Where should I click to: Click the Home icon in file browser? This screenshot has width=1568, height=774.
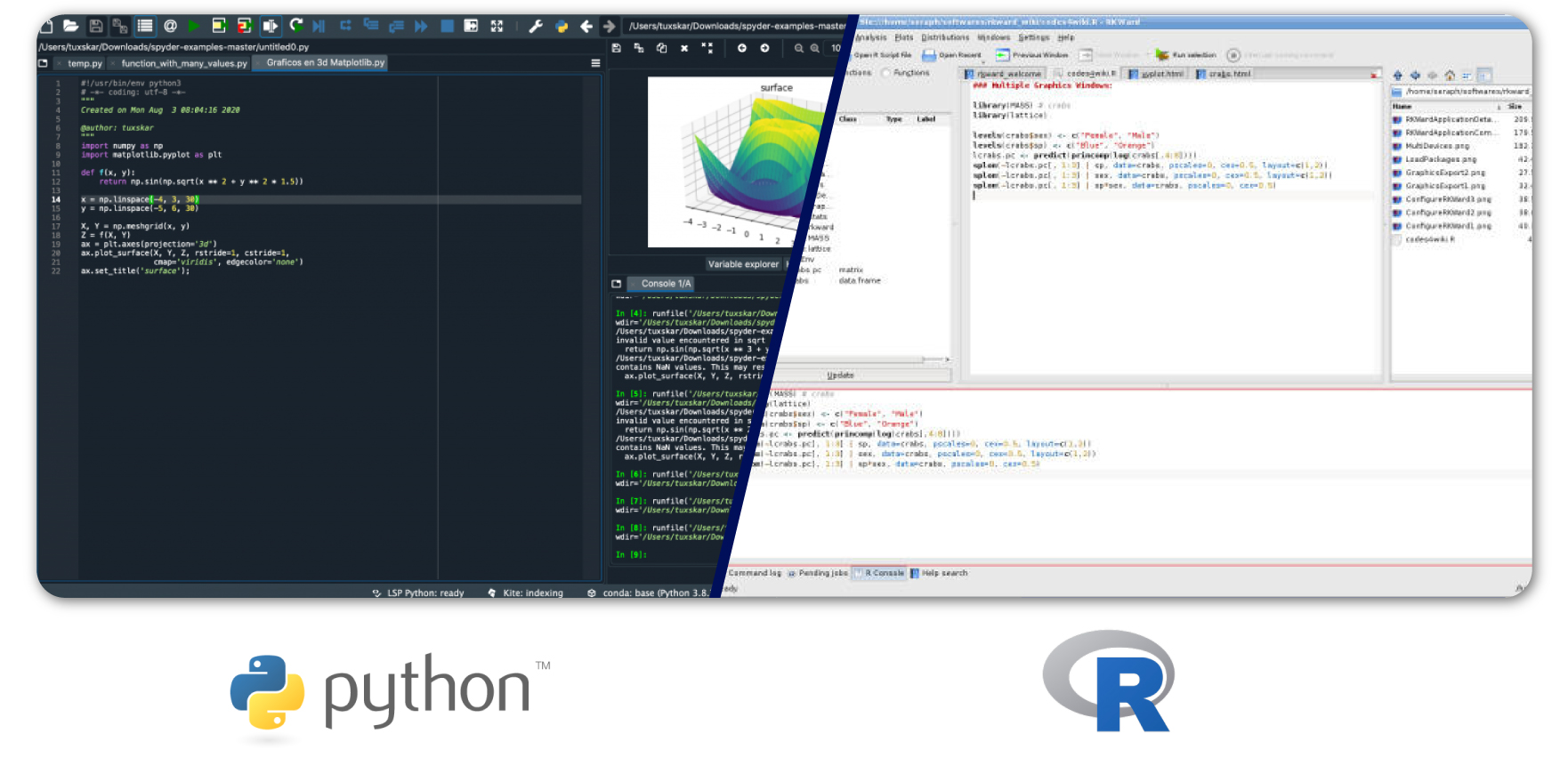pyautogui.click(x=1450, y=76)
